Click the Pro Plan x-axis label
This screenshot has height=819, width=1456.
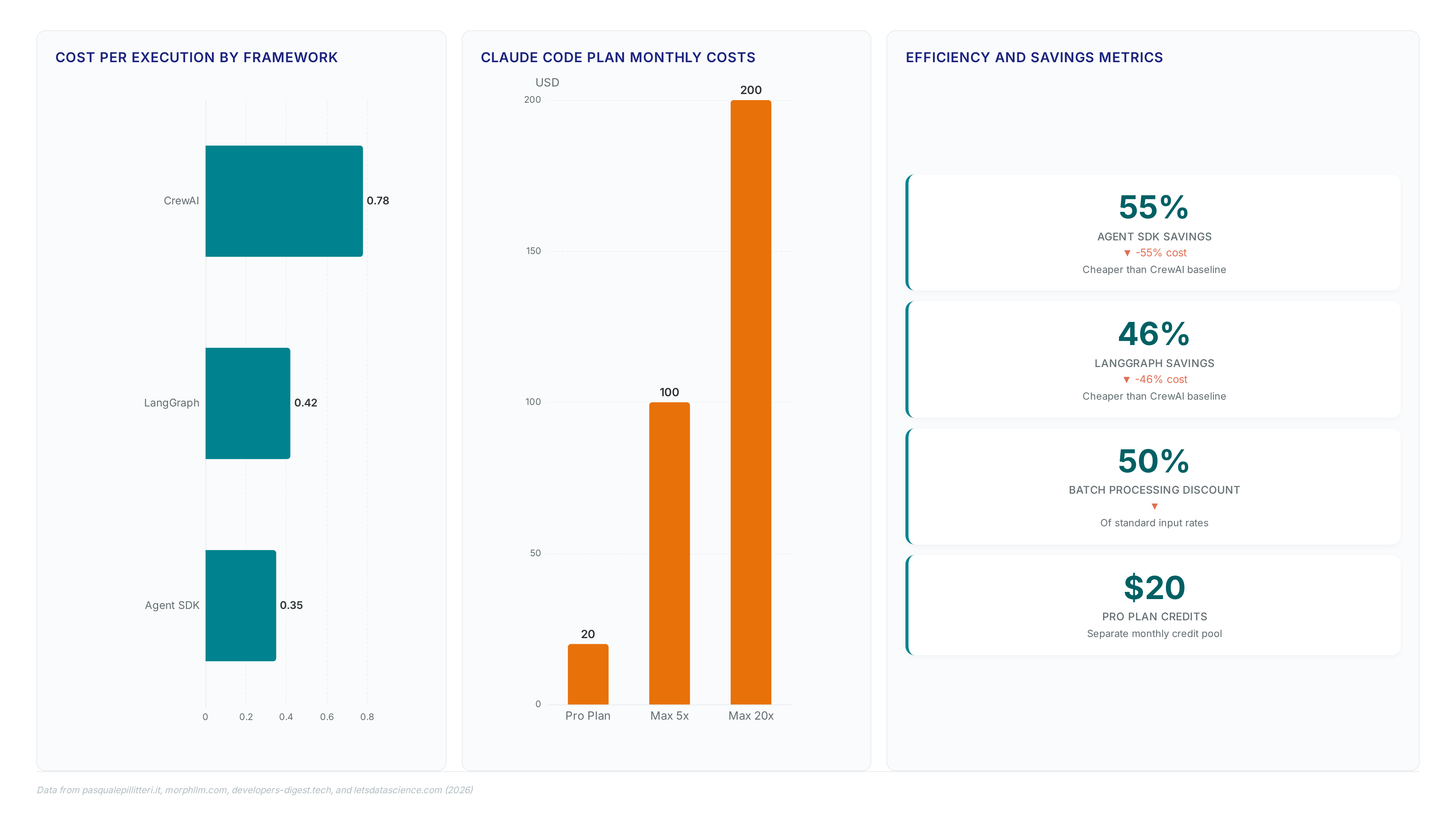pos(588,716)
